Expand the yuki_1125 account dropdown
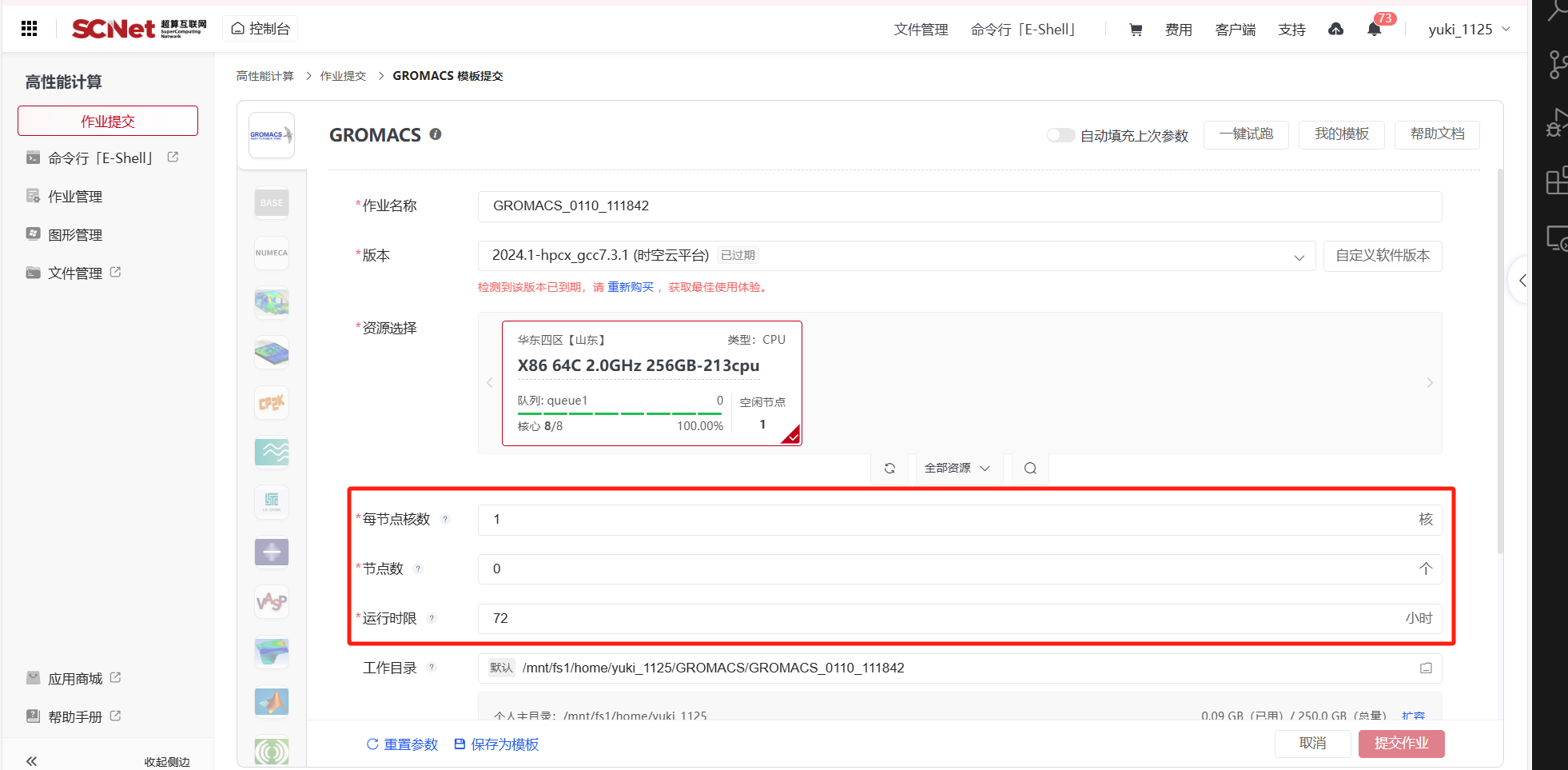Image resolution: width=1568 pixels, height=770 pixels. [1469, 30]
